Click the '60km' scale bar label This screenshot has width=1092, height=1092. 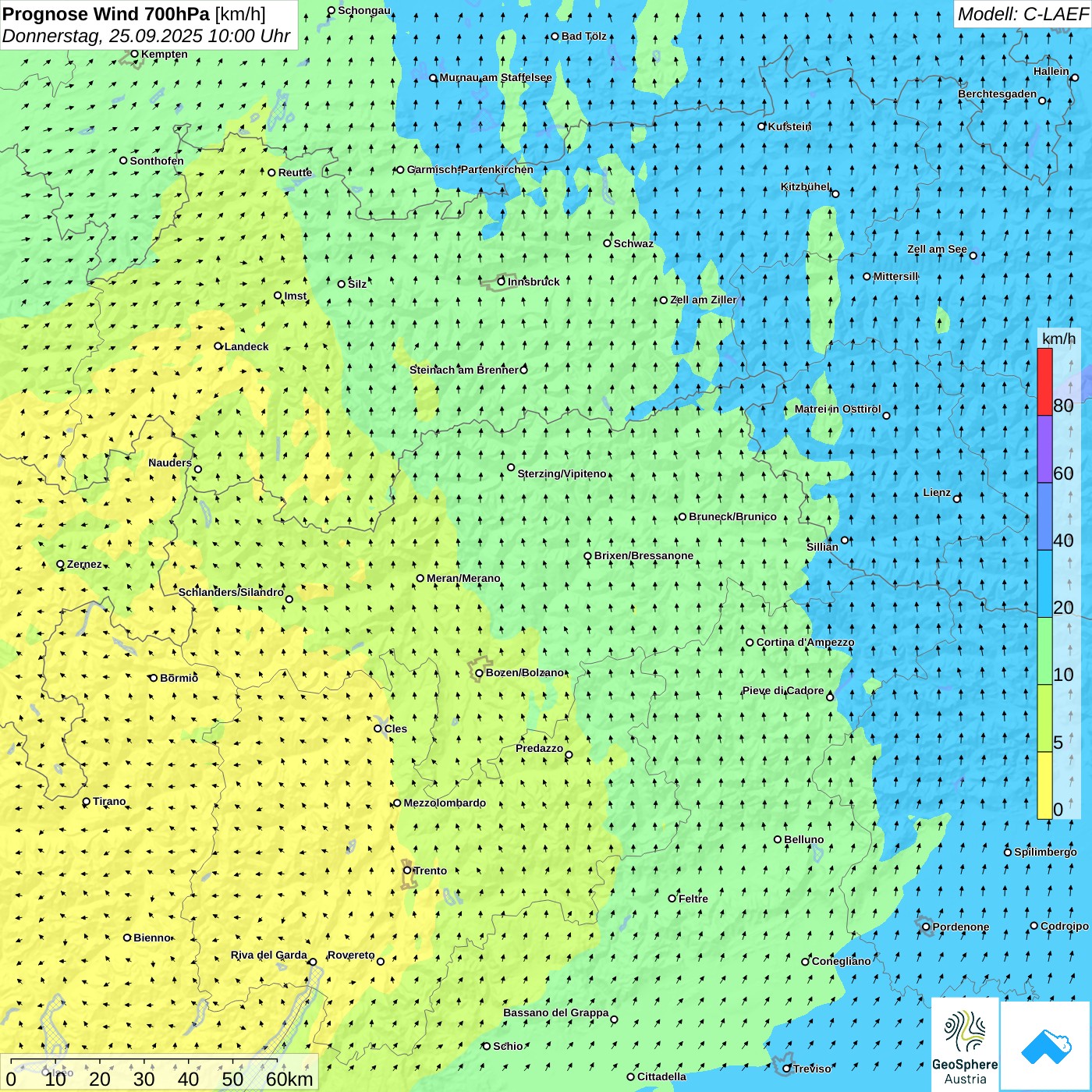click(x=289, y=1079)
